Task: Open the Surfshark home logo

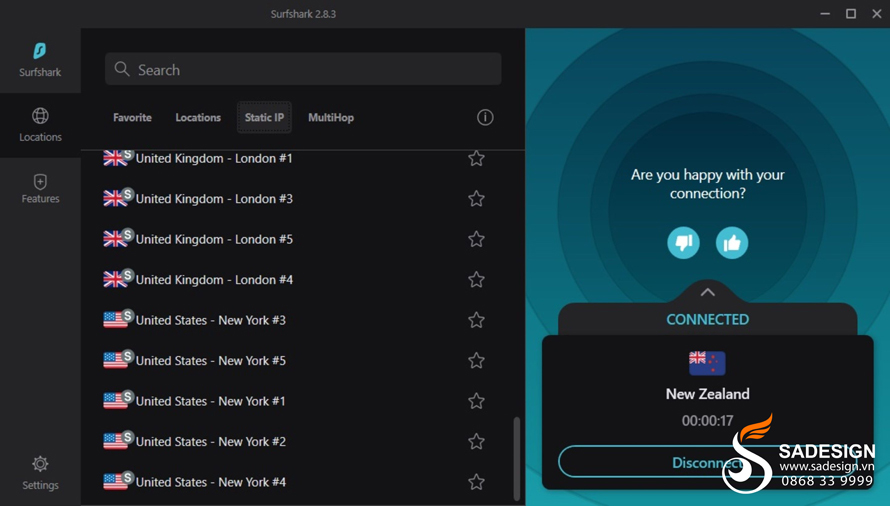Action: pos(40,60)
